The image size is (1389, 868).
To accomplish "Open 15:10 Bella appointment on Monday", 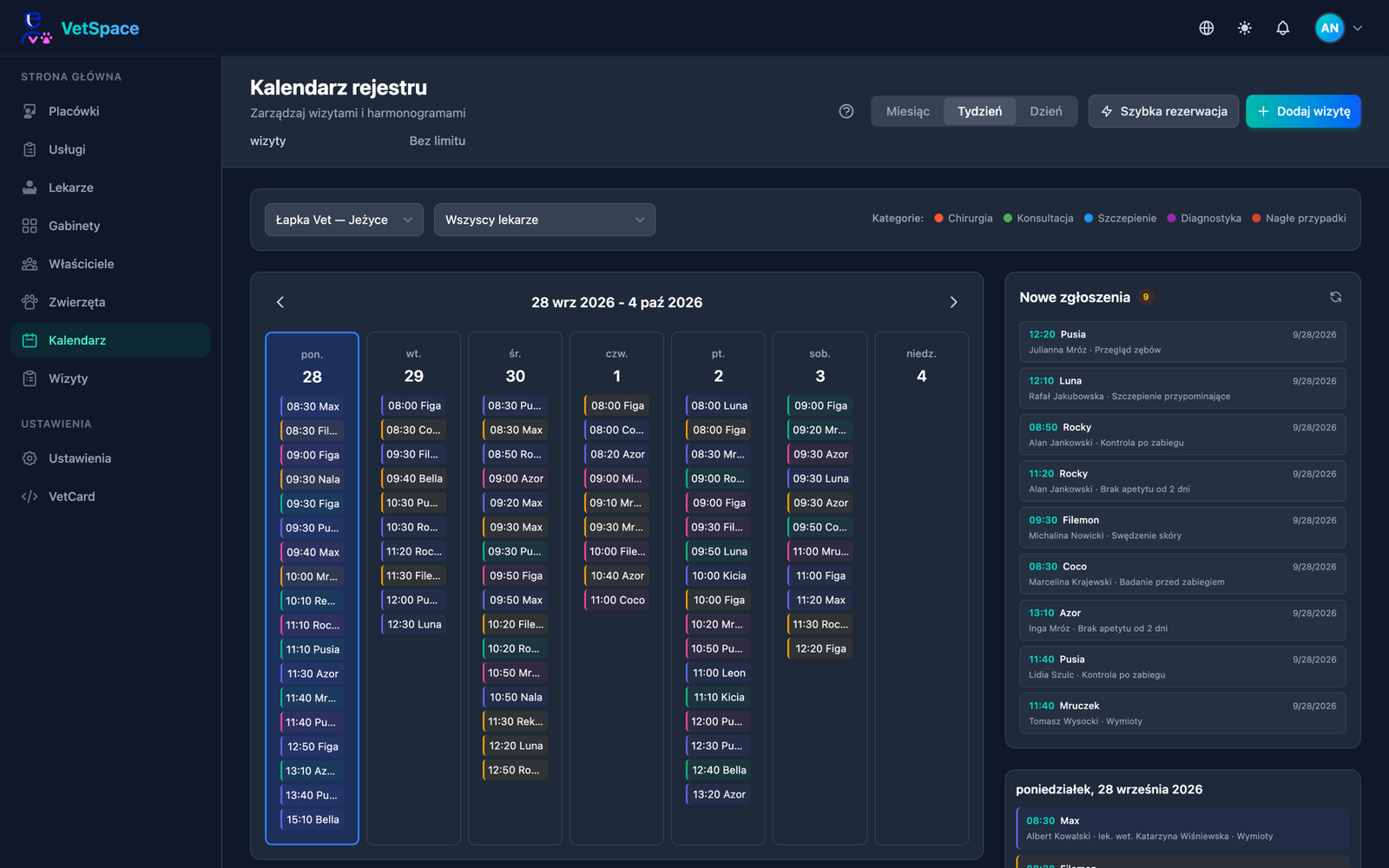I will [313, 819].
